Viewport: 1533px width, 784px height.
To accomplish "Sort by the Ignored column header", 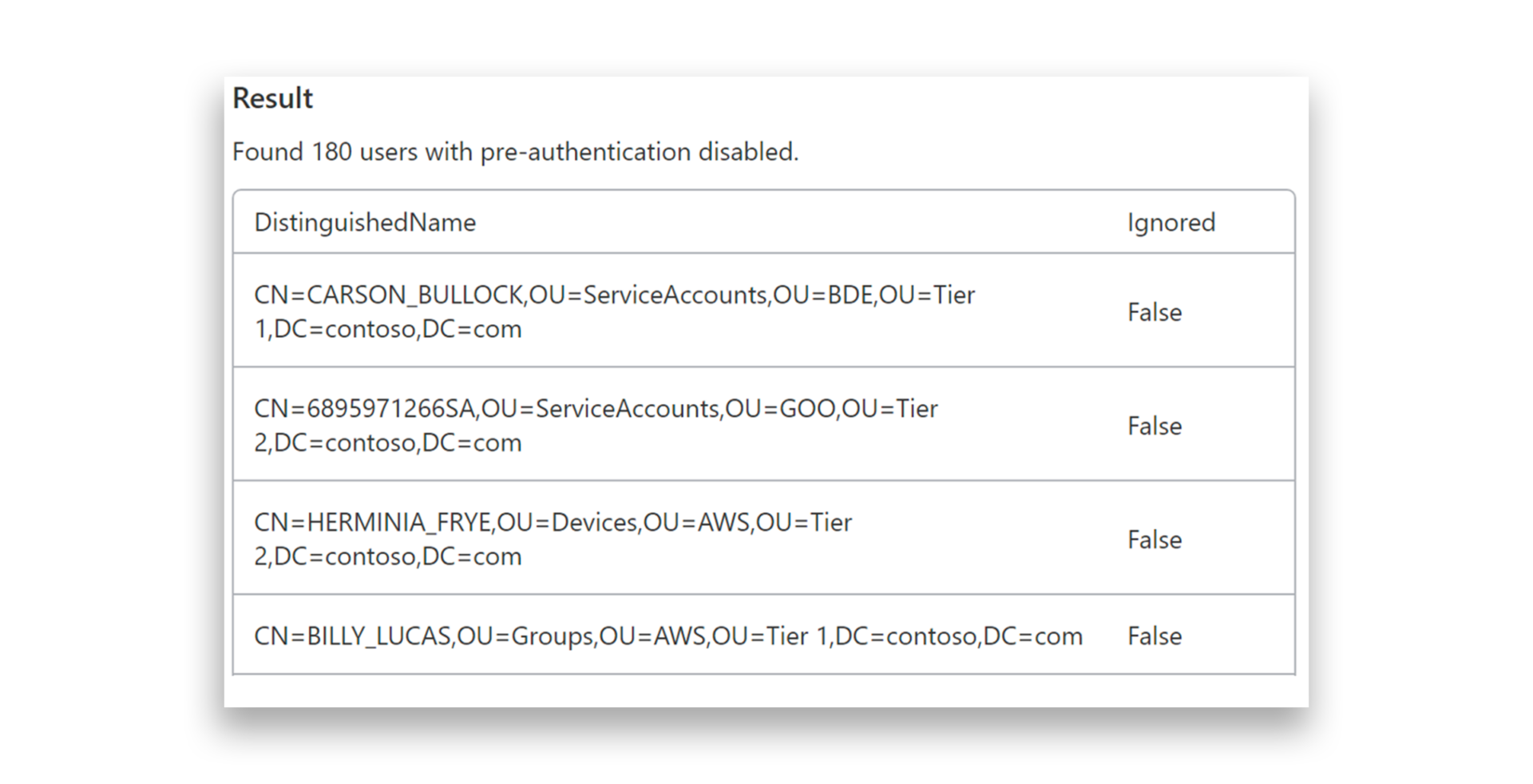I will click(1171, 222).
